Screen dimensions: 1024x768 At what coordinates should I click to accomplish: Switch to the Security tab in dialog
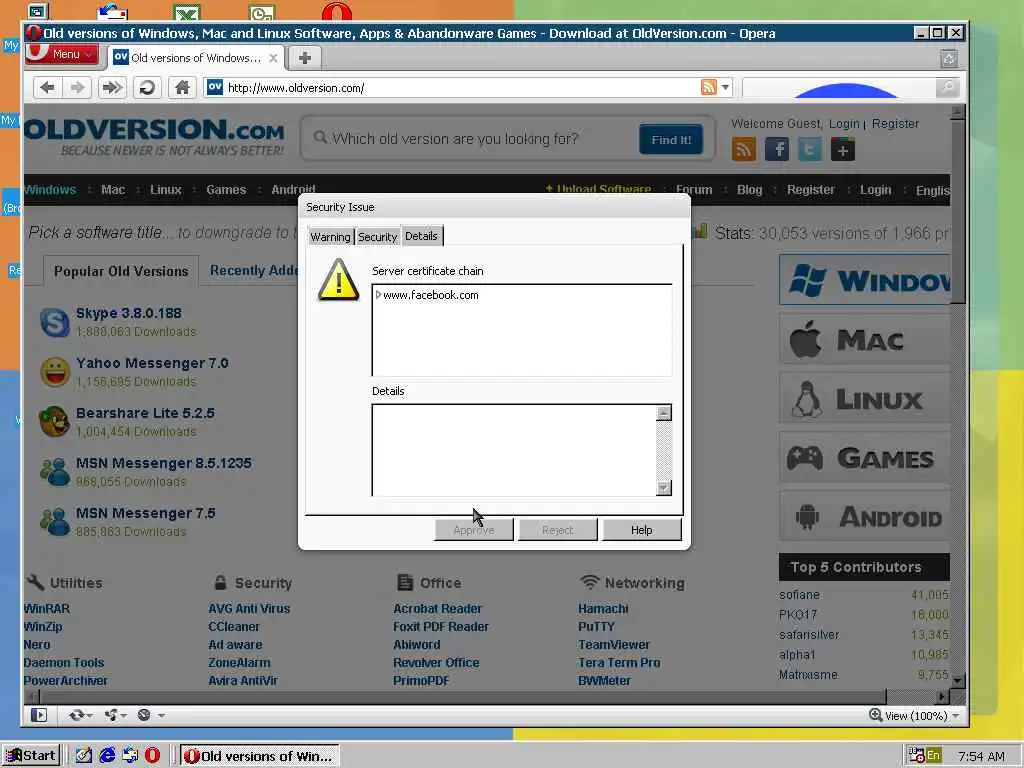[377, 236]
